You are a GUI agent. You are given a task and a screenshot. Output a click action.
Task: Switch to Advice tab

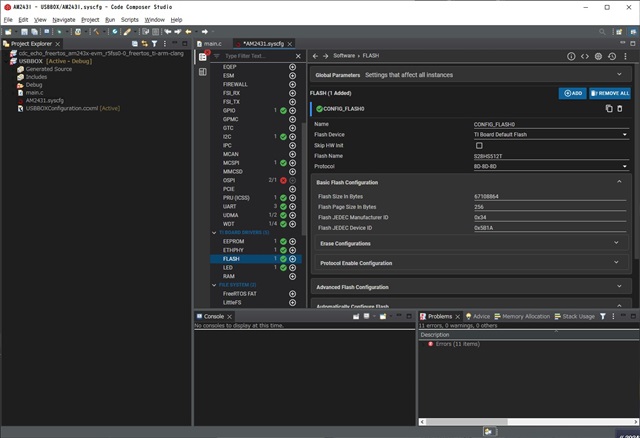tap(478, 316)
